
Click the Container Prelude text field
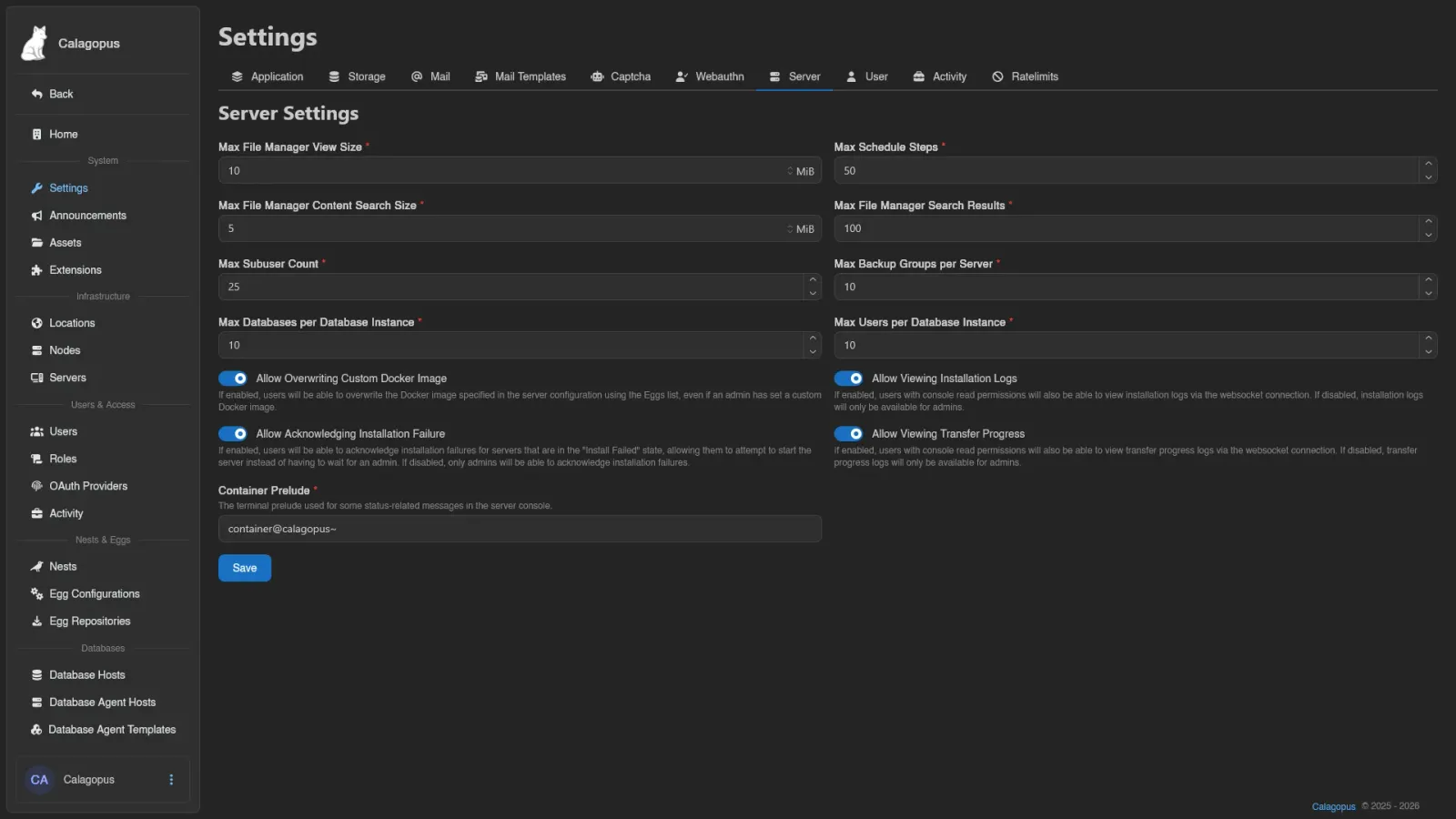(520, 529)
